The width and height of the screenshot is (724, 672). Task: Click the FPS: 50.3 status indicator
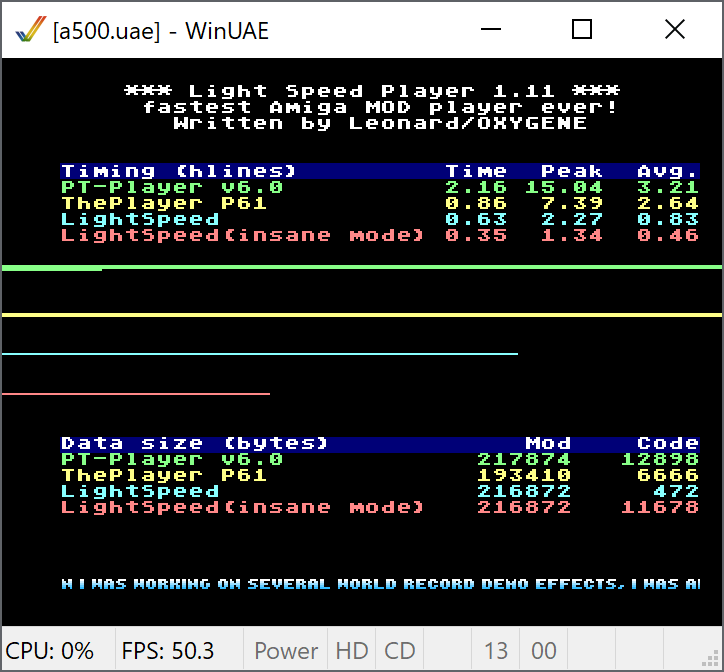(x=168, y=651)
